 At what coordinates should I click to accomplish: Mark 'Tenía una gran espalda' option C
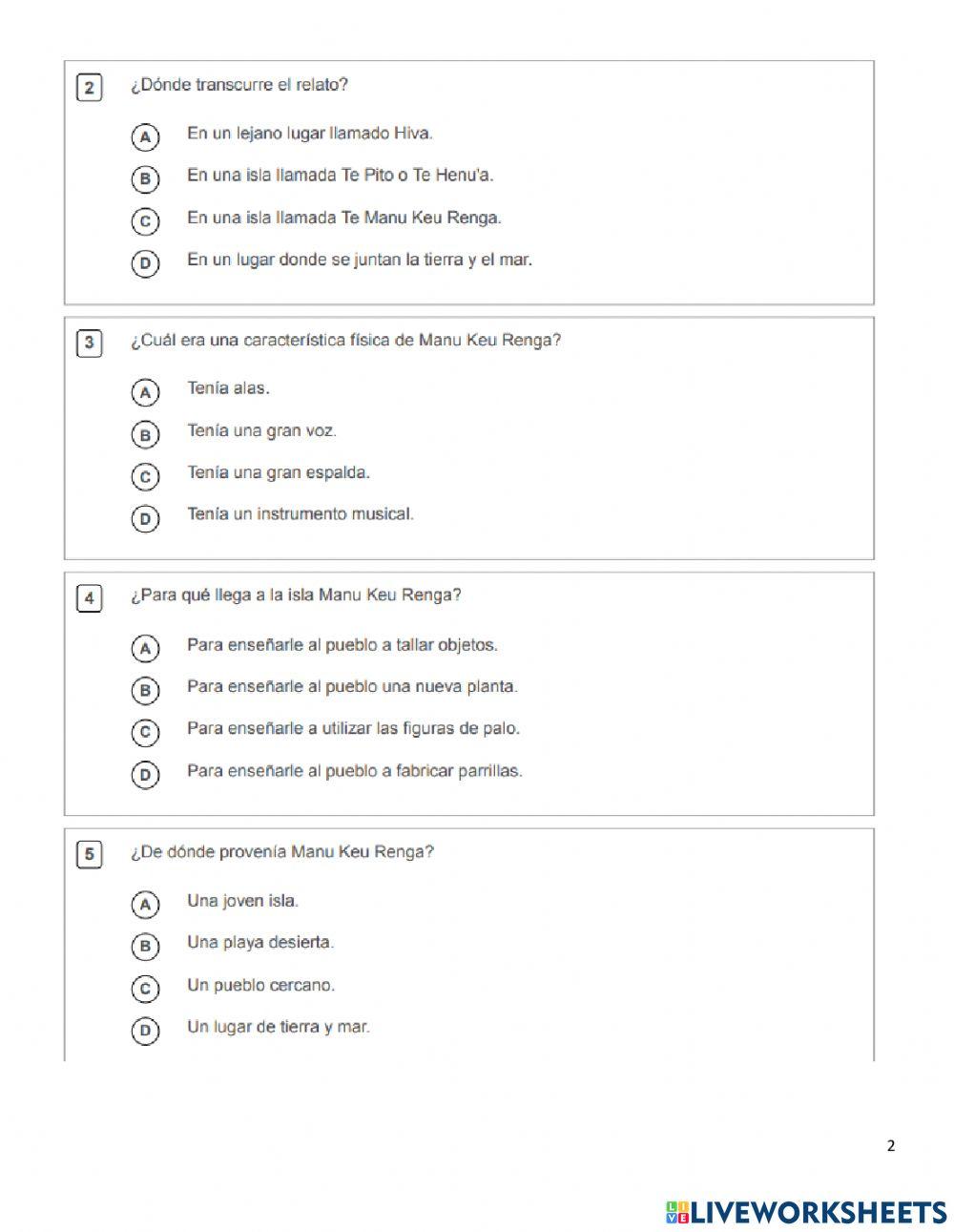coord(145,476)
